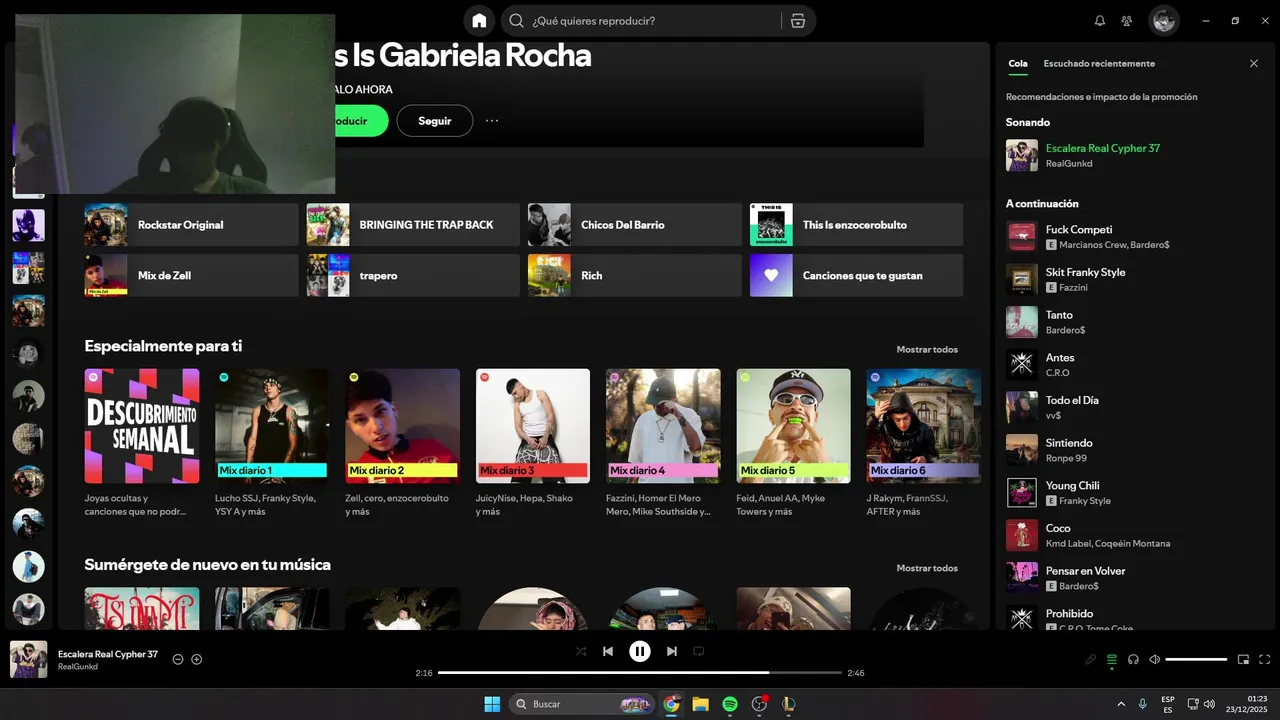Viewport: 1280px width, 720px height.
Task: Play Fuck Competi from the queue
Action: pyautogui.click(x=1136, y=237)
